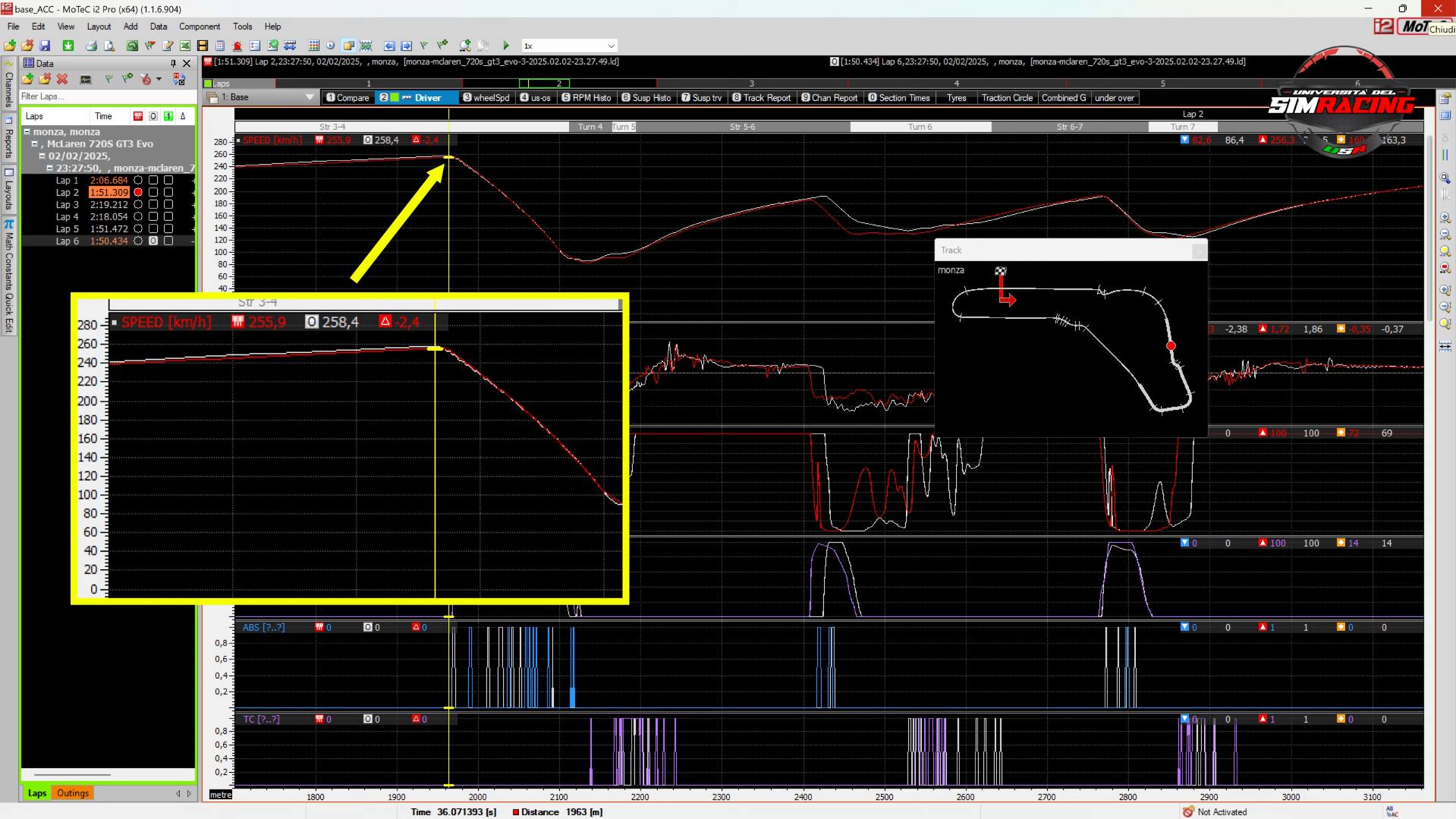Viewport: 1456px width, 819px height.
Task: Collapse the McLaren 720S GT3 Evo tree node
Action: [x=34, y=143]
